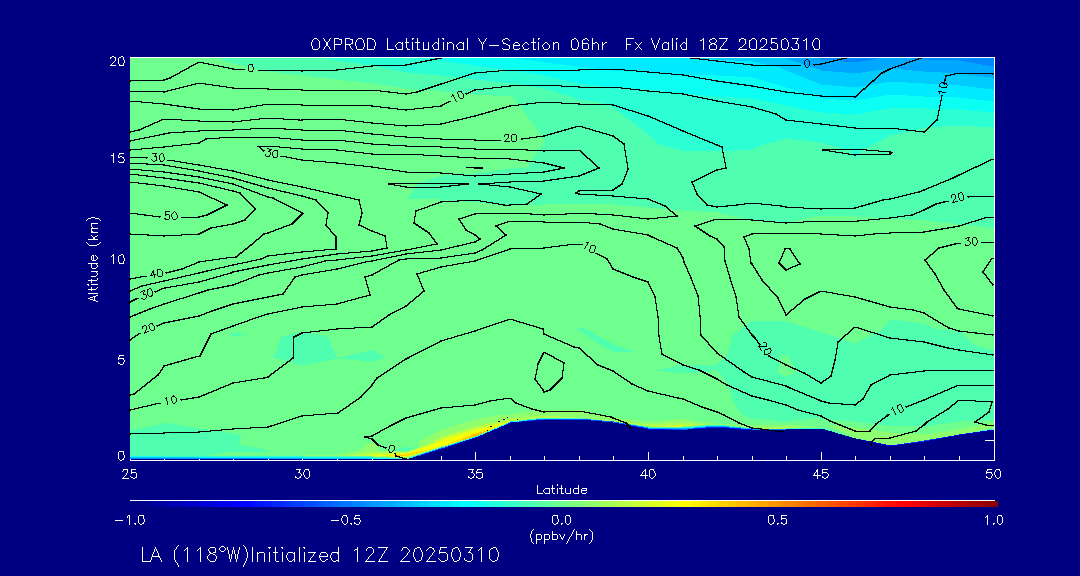
Task: Click the contour line label "50"
Action: point(171,216)
